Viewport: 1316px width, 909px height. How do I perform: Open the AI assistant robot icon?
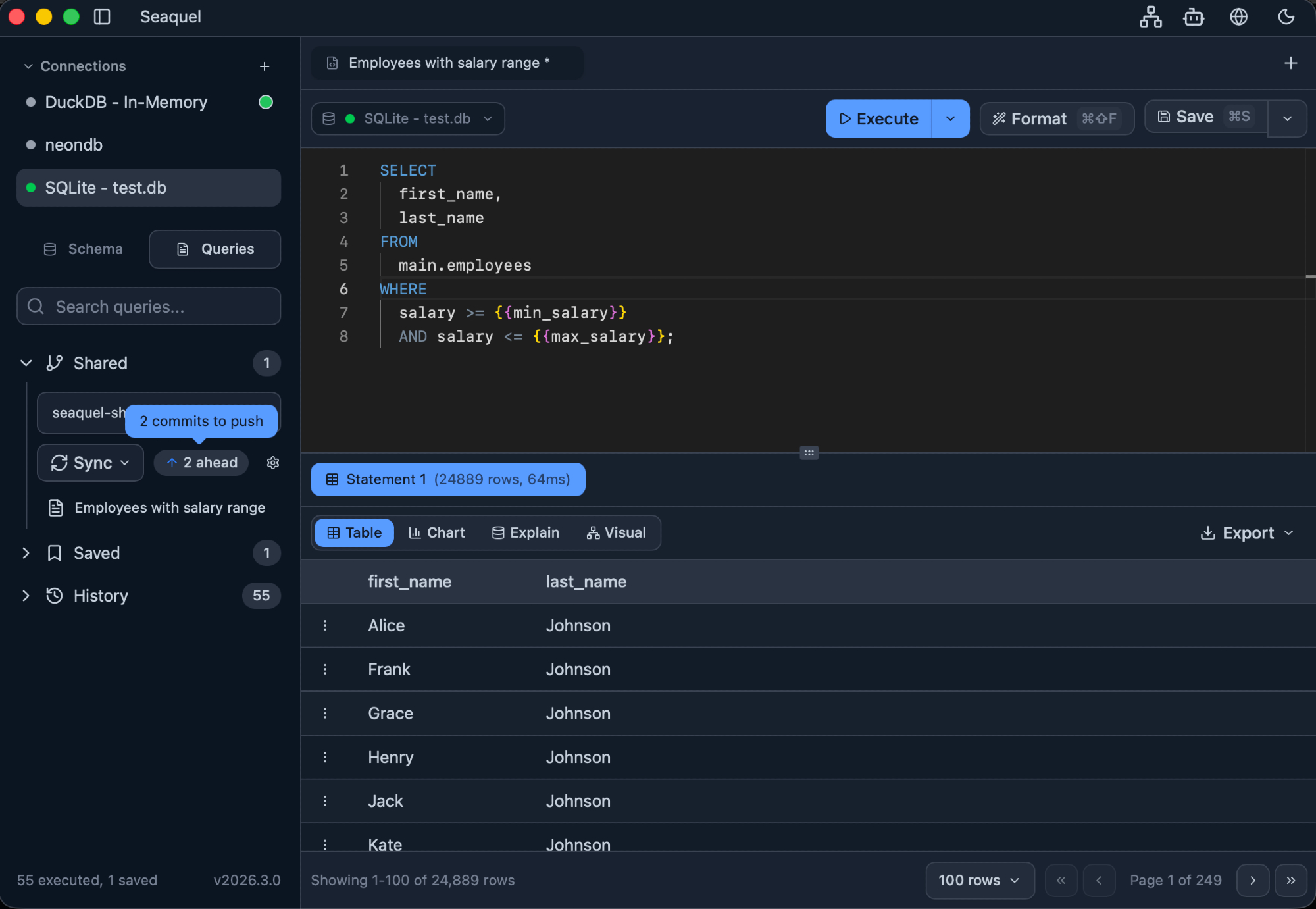1194,16
